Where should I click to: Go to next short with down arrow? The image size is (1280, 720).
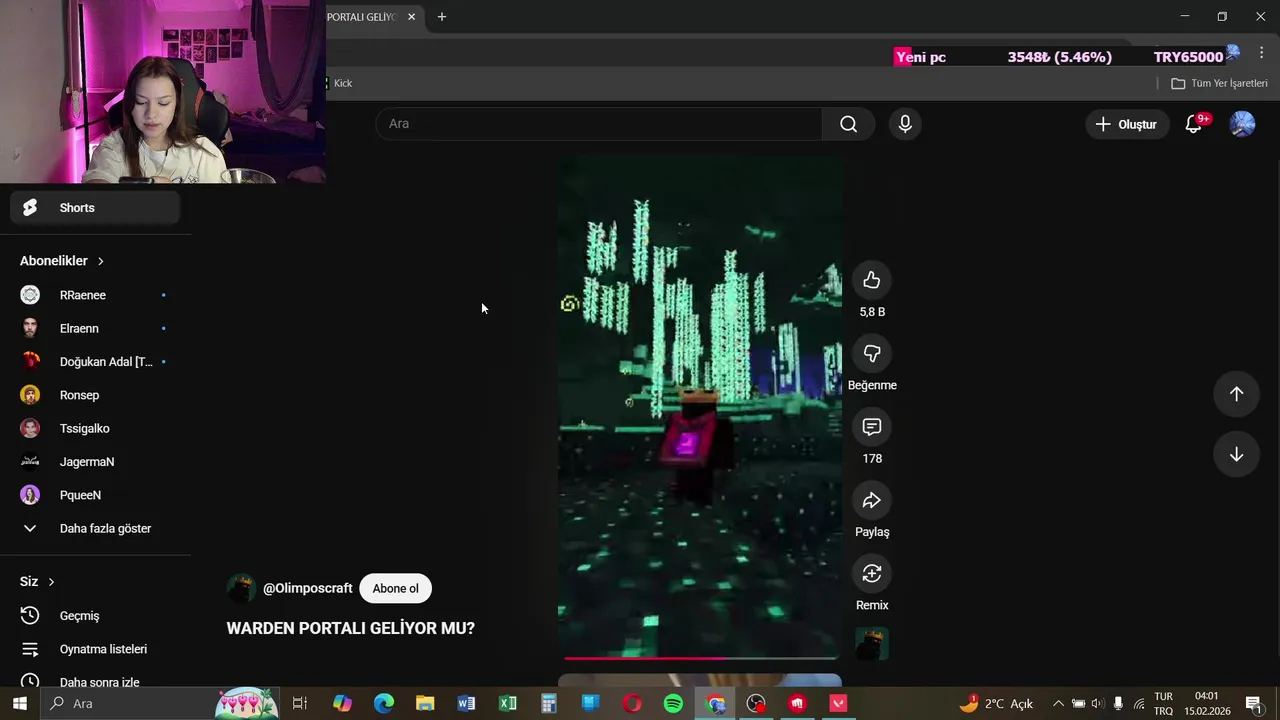1236,454
